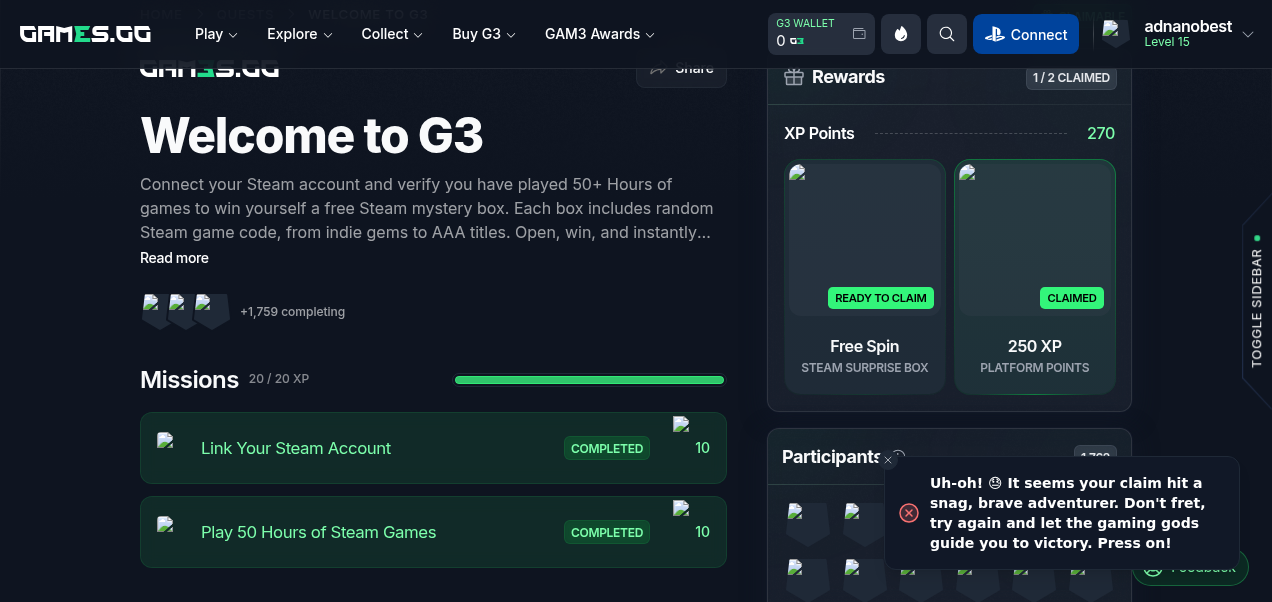Click the flame streak icon
1272x602 pixels.
pyautogui.click(x=900, y=34)
